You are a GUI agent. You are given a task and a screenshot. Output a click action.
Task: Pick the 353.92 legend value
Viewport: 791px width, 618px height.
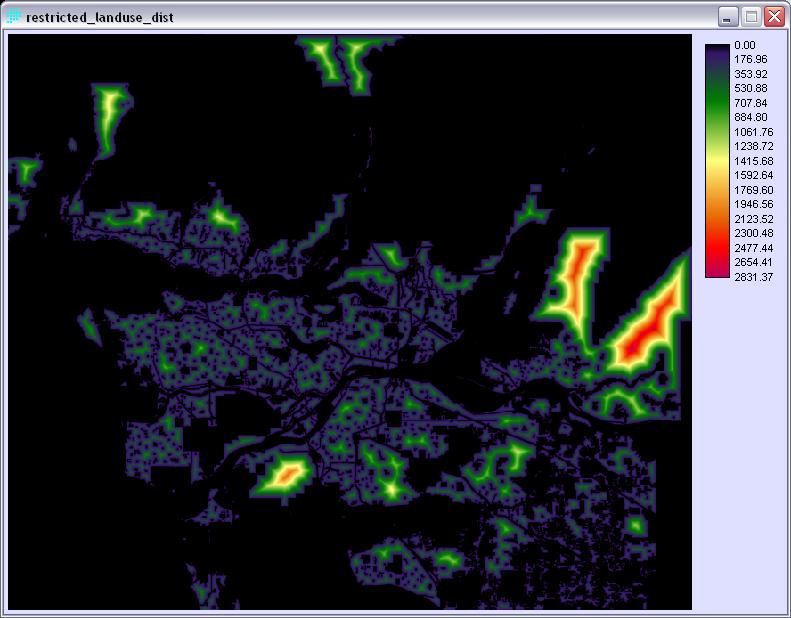point(751,74)
